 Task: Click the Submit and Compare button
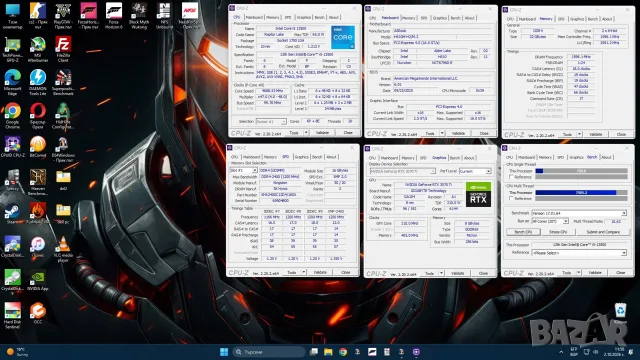(603, 232)
